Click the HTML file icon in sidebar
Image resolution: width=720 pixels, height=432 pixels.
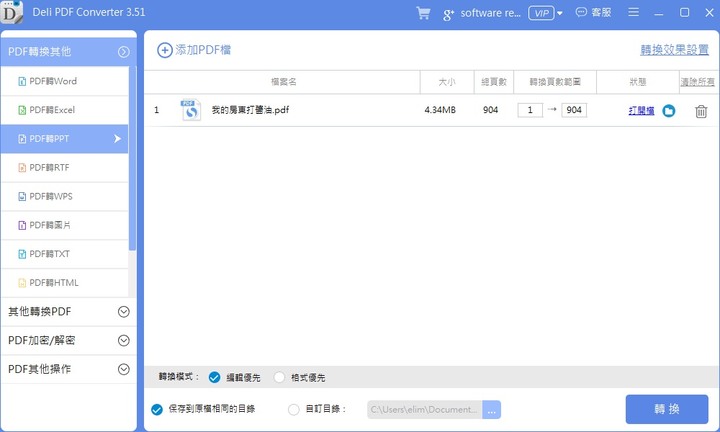pos(22,283)
